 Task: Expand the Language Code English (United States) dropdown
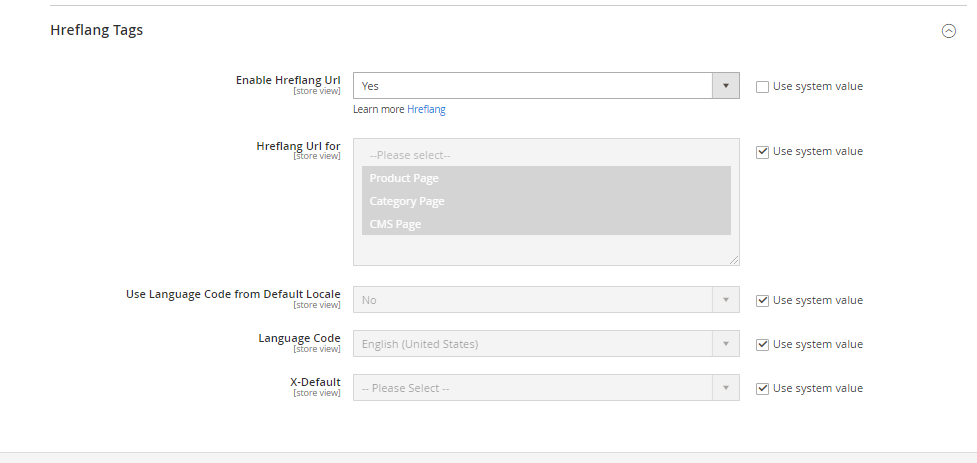(546, 344)
